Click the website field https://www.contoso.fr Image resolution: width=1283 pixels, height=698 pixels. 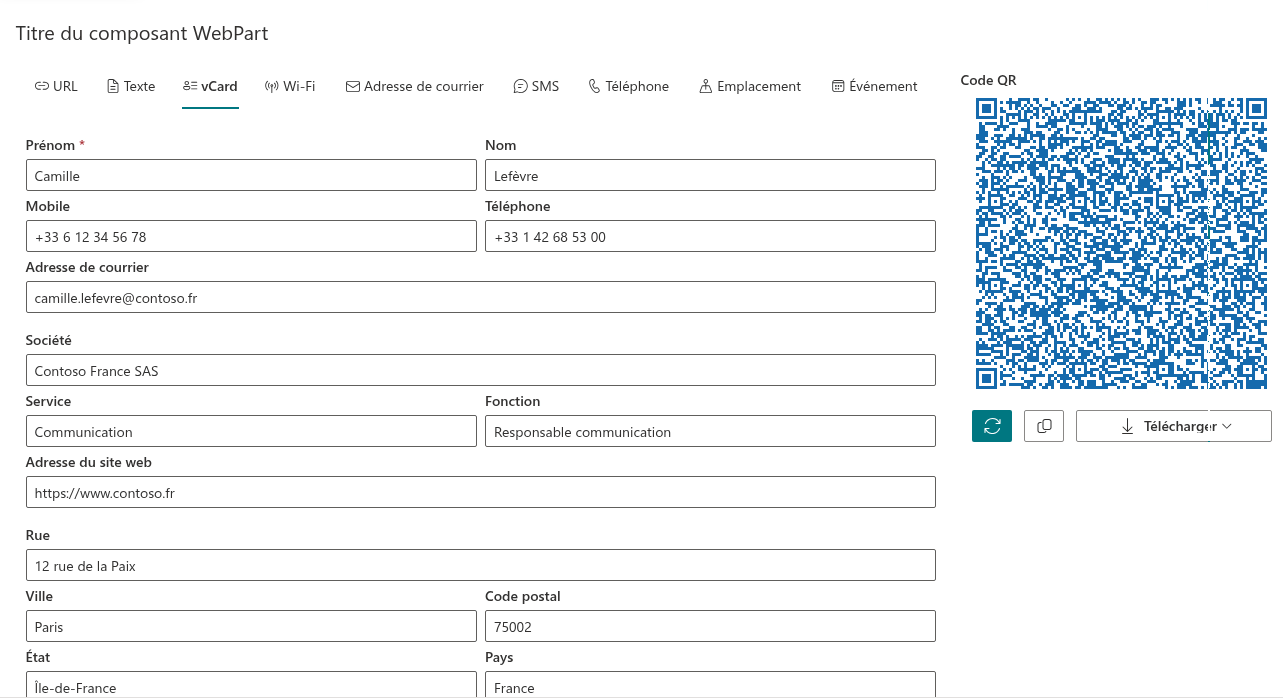click(481, 492)
